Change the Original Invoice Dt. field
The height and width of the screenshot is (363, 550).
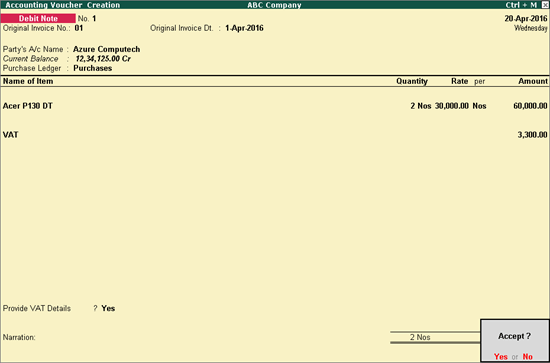(x=244, y=28)
